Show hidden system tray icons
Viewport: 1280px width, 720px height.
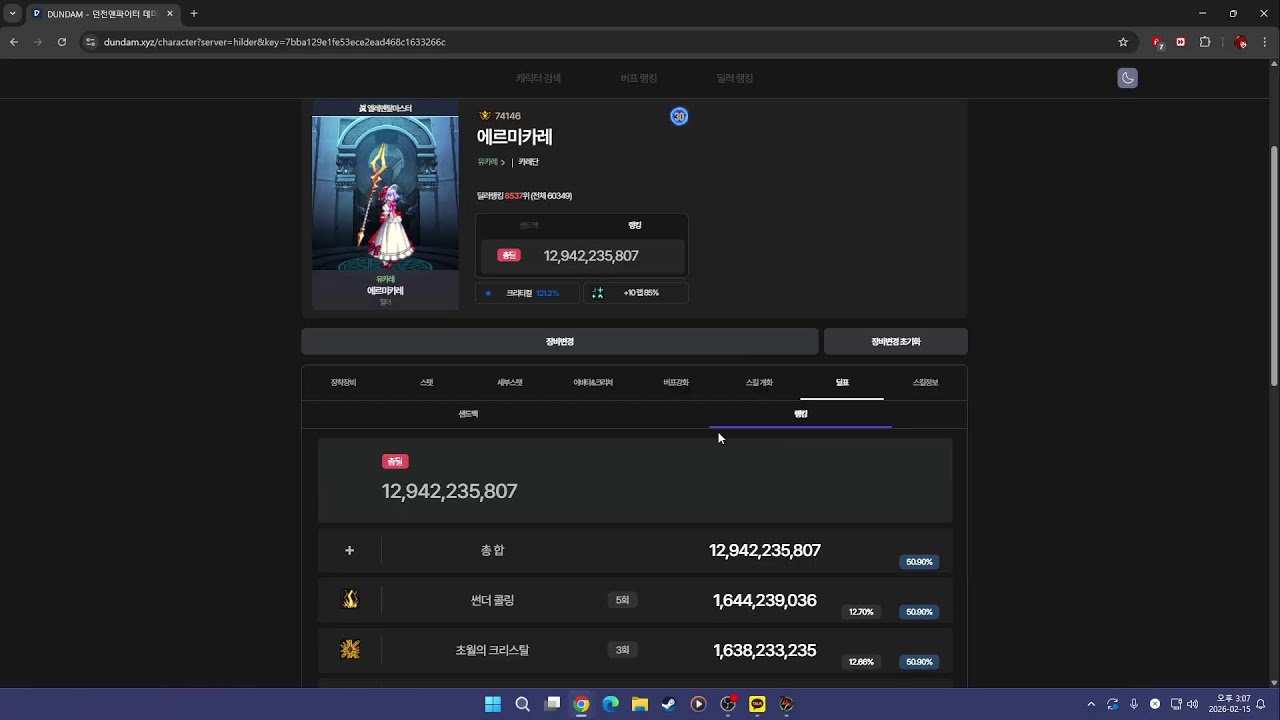pos(1091,704)
